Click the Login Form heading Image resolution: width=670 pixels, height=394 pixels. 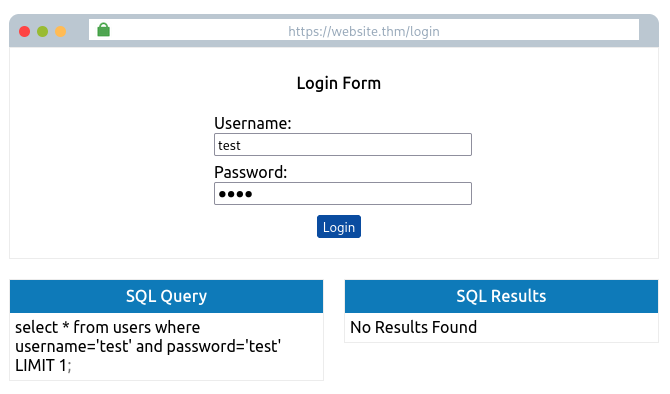pos(339,83)
